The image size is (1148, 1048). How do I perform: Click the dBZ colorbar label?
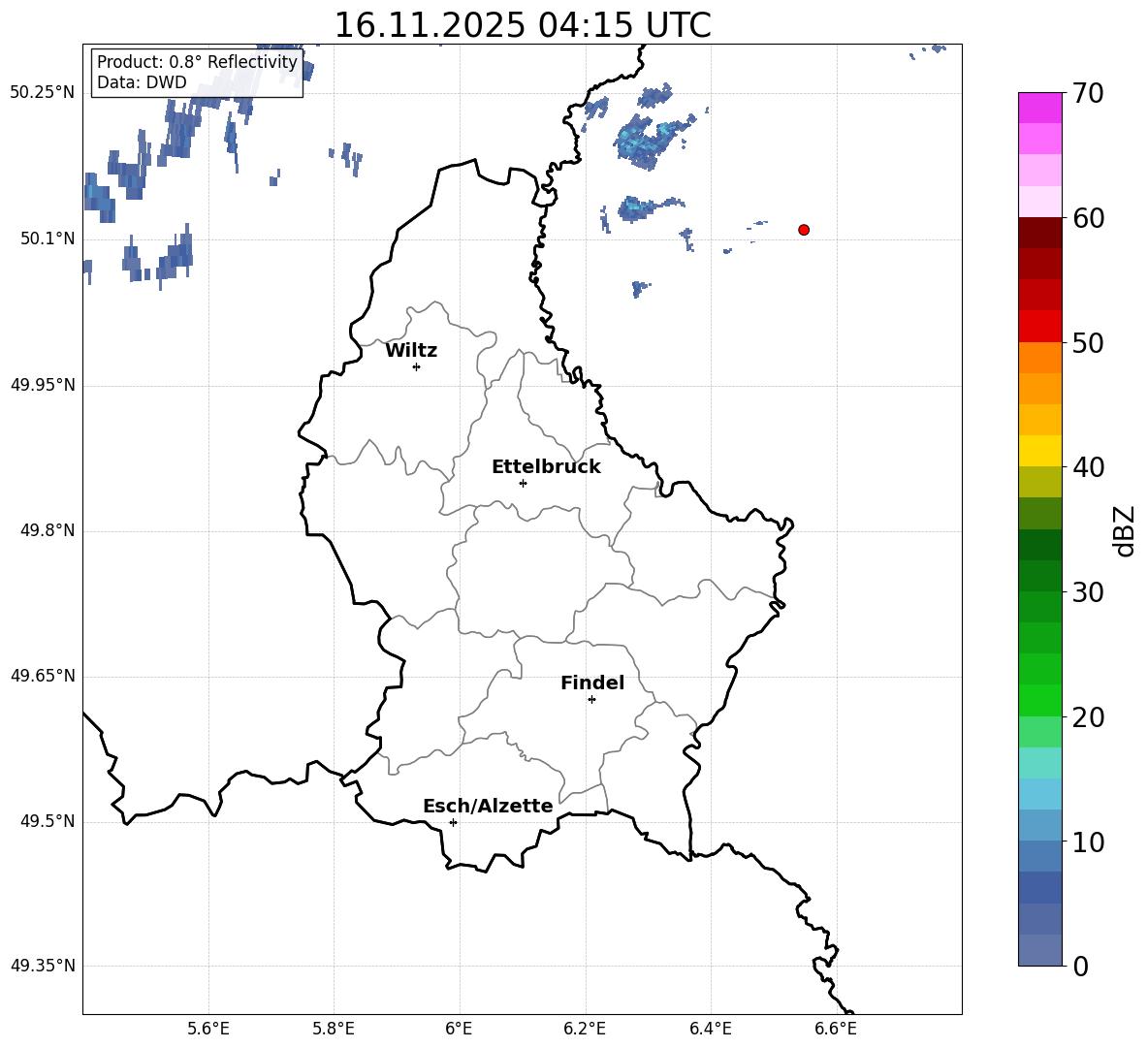[1124, 531]
